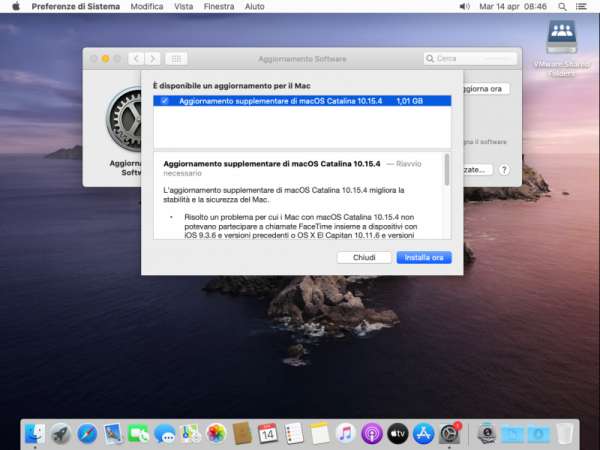Click the minimize yellow window button

(x=106, y=59)
